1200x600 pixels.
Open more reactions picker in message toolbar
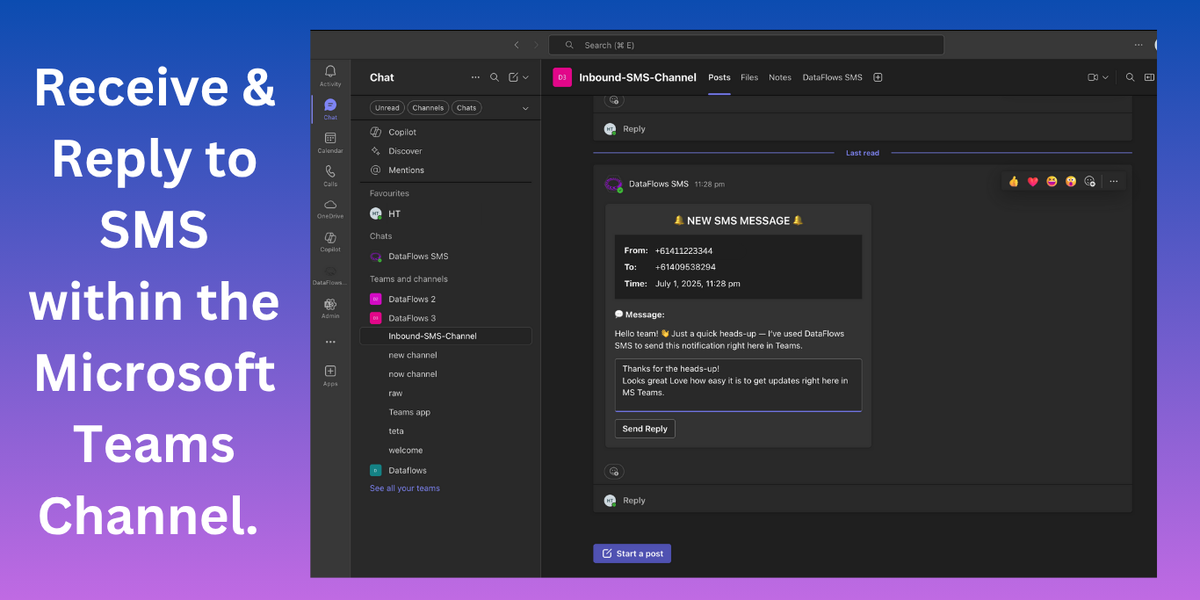coord(1089,181)
